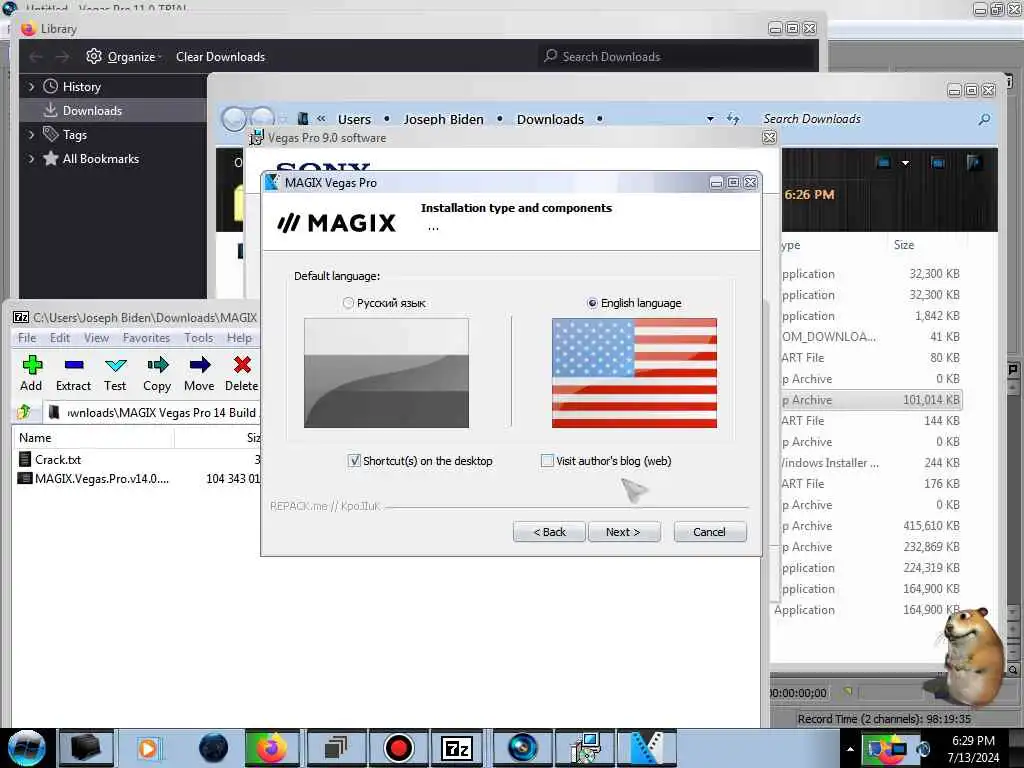The image size is (1024, 768).
Task: Click Clear Downloads in Library
Action: point(220,57)
